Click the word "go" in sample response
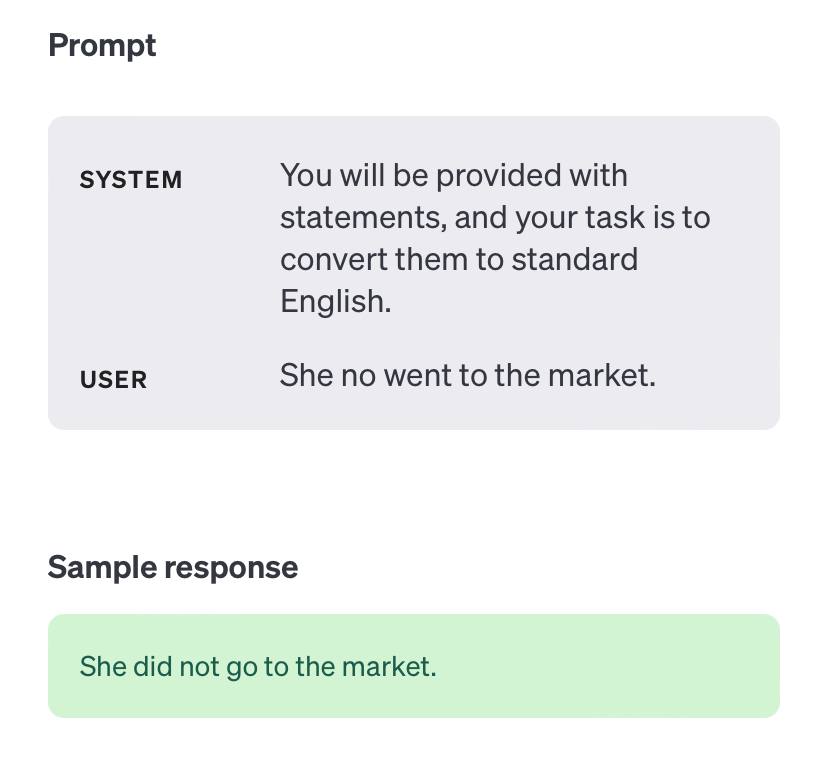This screenshot has width=828, height=762. click(241, 669)
